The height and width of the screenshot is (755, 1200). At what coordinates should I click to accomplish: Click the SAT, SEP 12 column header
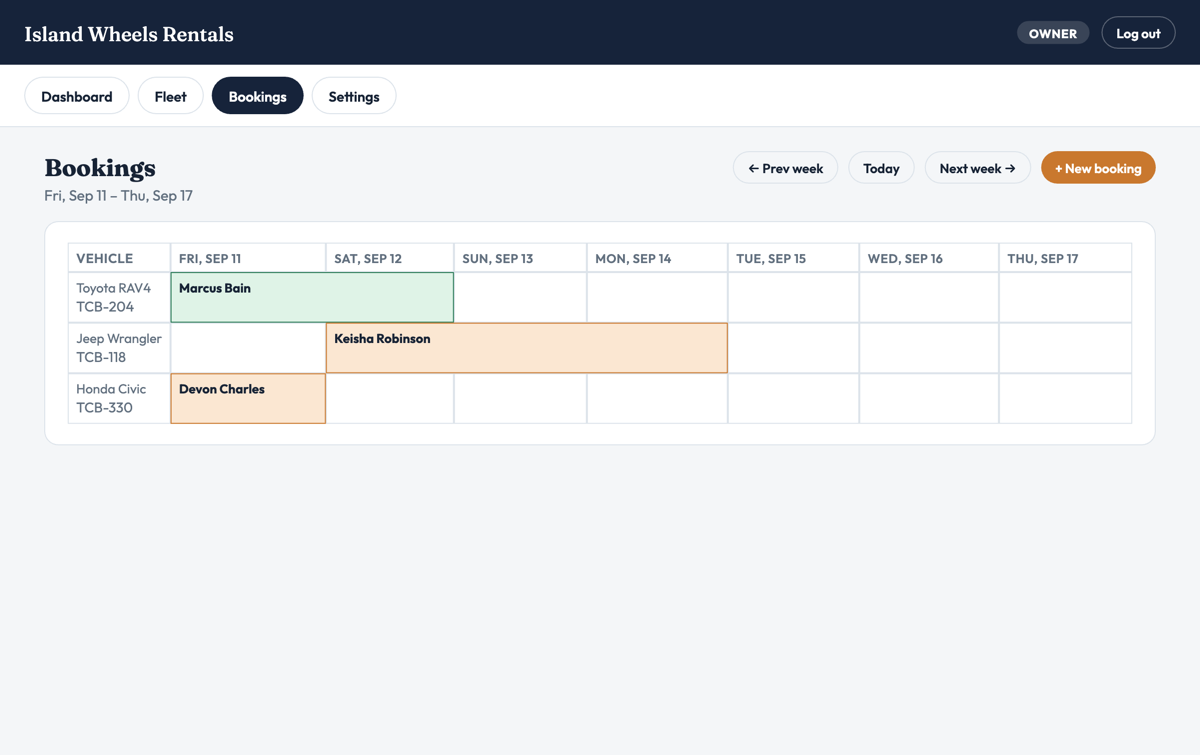coord(390,258)
